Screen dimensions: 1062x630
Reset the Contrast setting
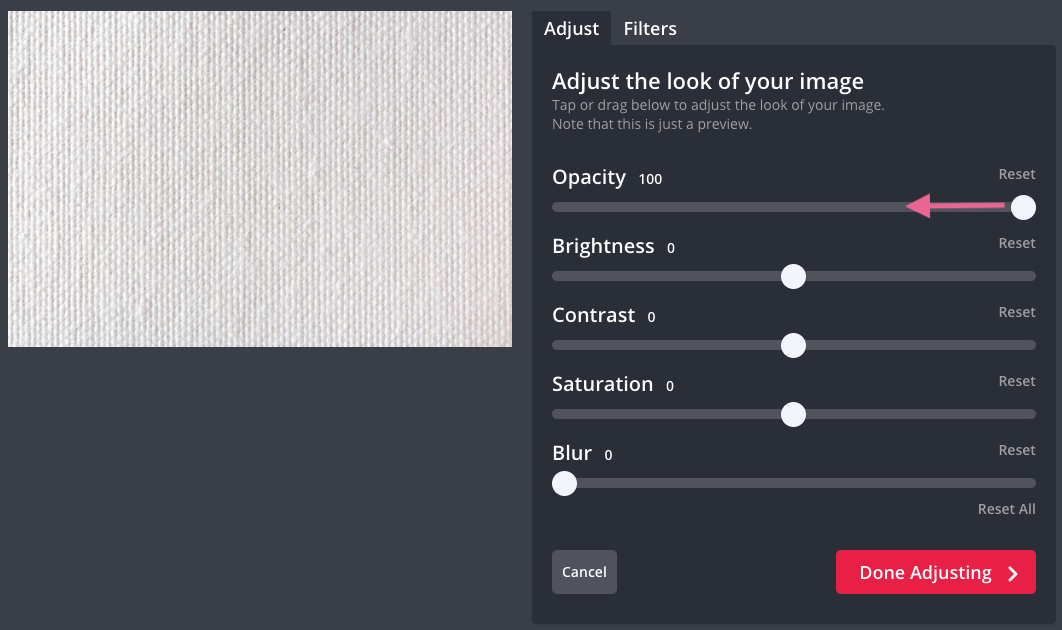click(1016, 313)
